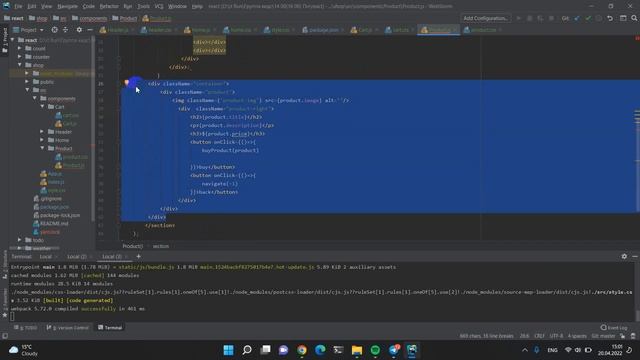The height and width of the screenshot is (360, 640).
Task: Open the Edit menu
Action: 31,7
